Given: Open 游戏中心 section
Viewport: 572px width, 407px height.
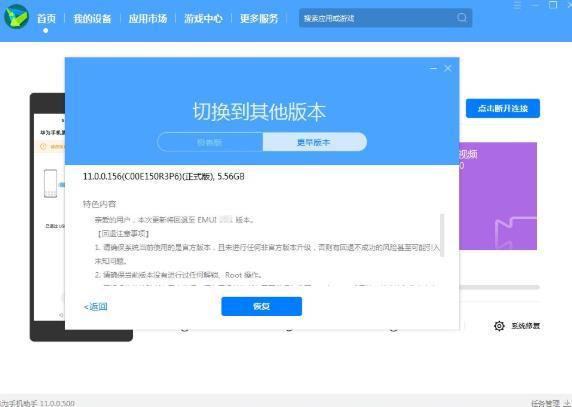Looking at the screenshot, I should point(203,18).
